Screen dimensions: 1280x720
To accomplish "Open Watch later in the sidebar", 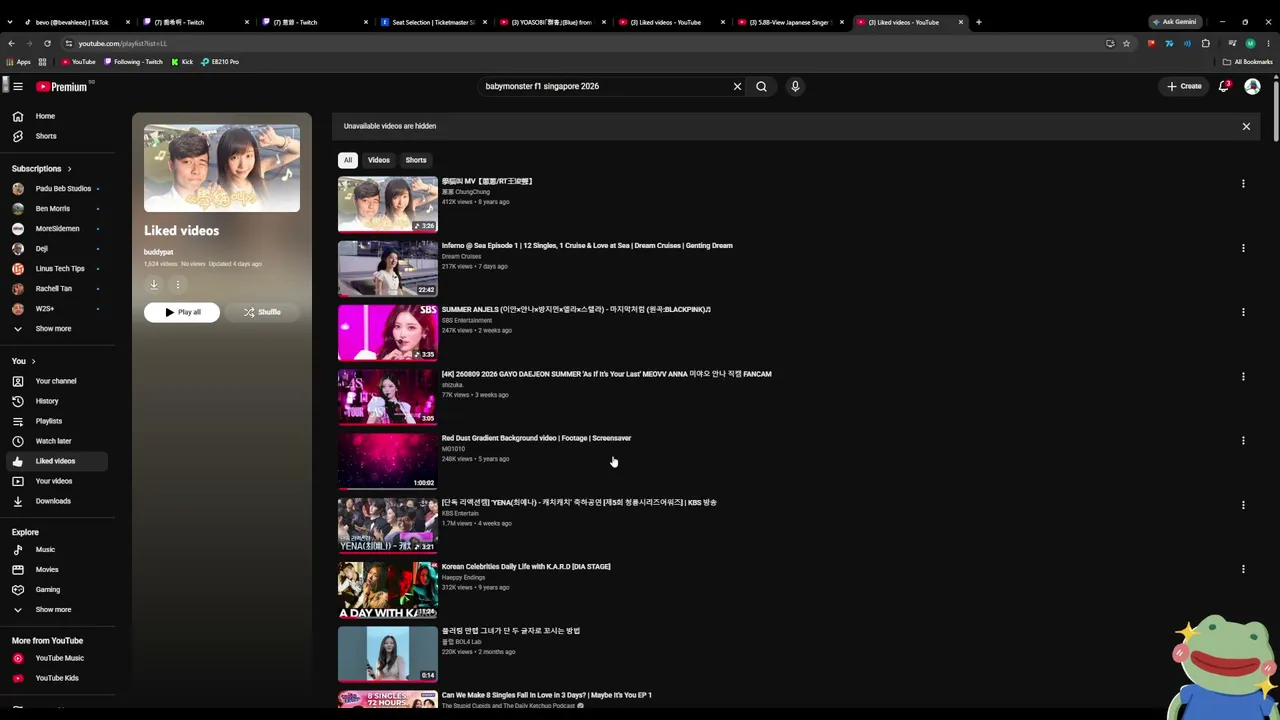I will point(55,441).
